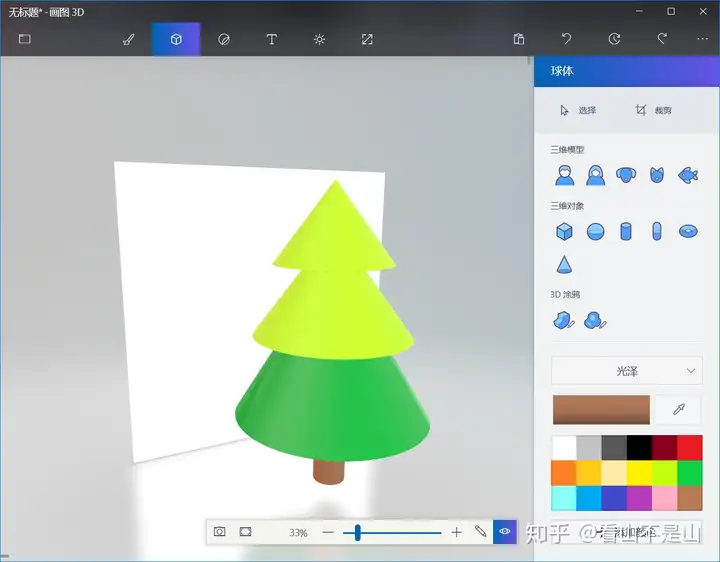
Task: Insert the fish 3D model
Action: 688,175
